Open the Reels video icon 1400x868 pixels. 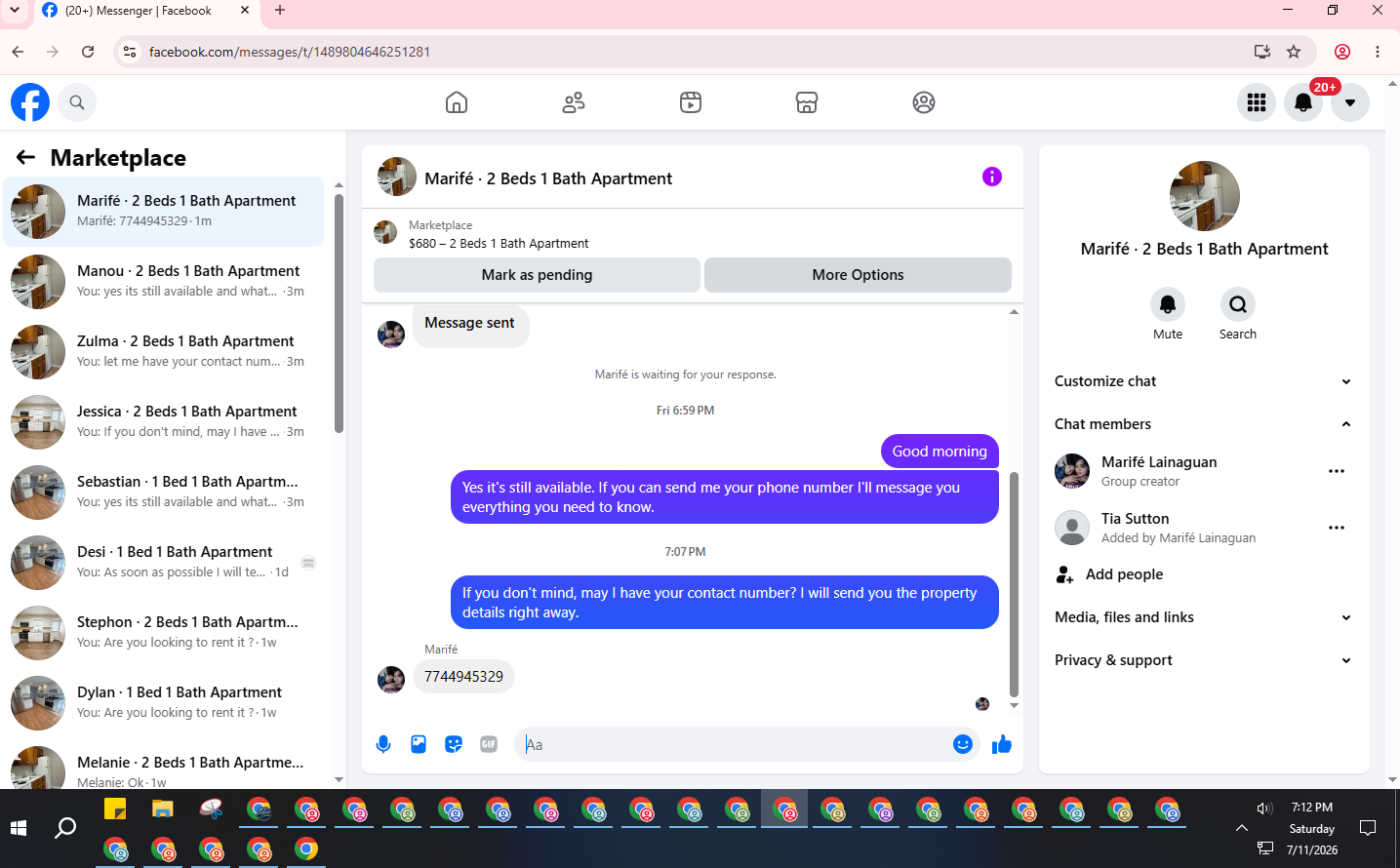(x=691, y=102)
